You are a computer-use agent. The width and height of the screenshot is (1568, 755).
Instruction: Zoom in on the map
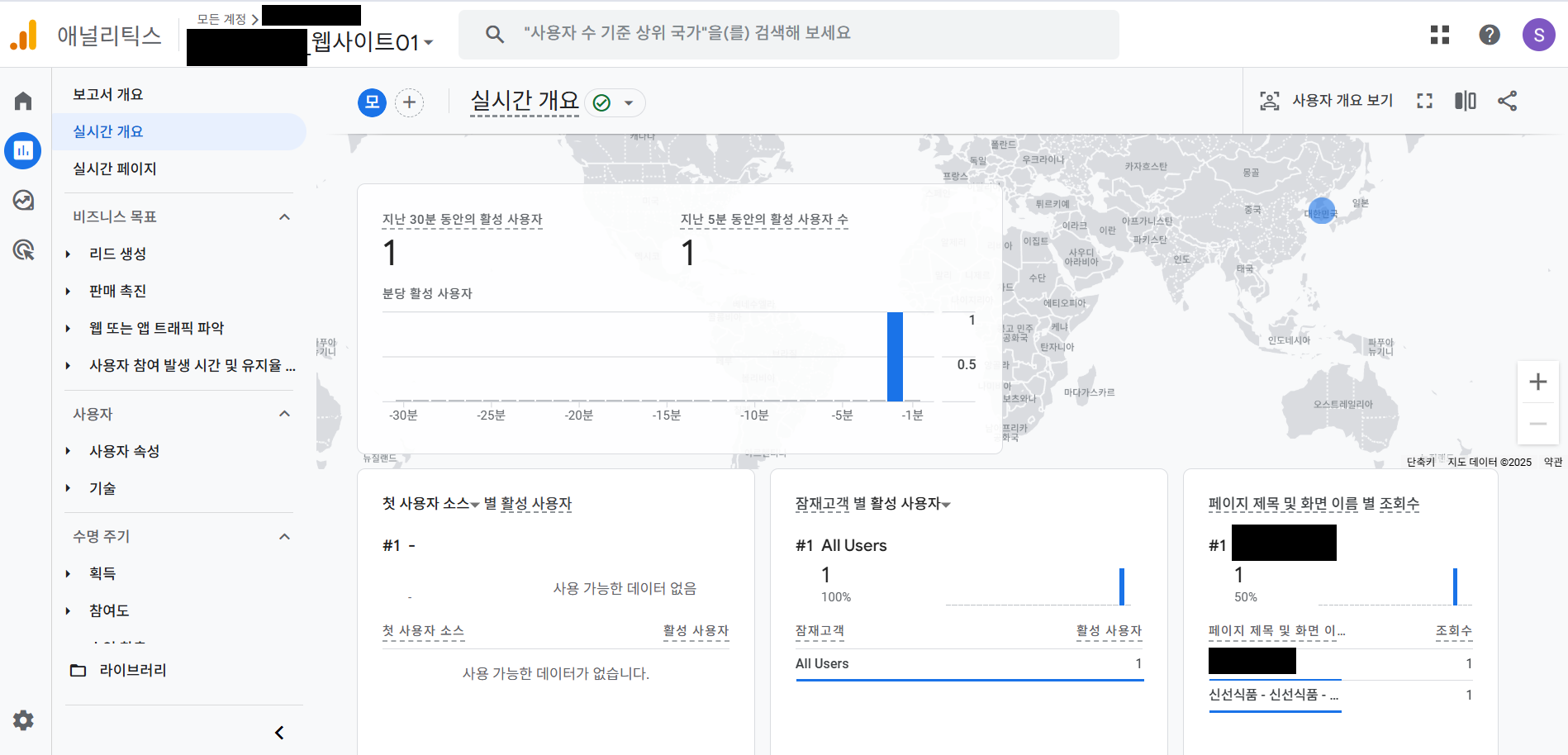pyautogui.click(x=1537, y=382)
